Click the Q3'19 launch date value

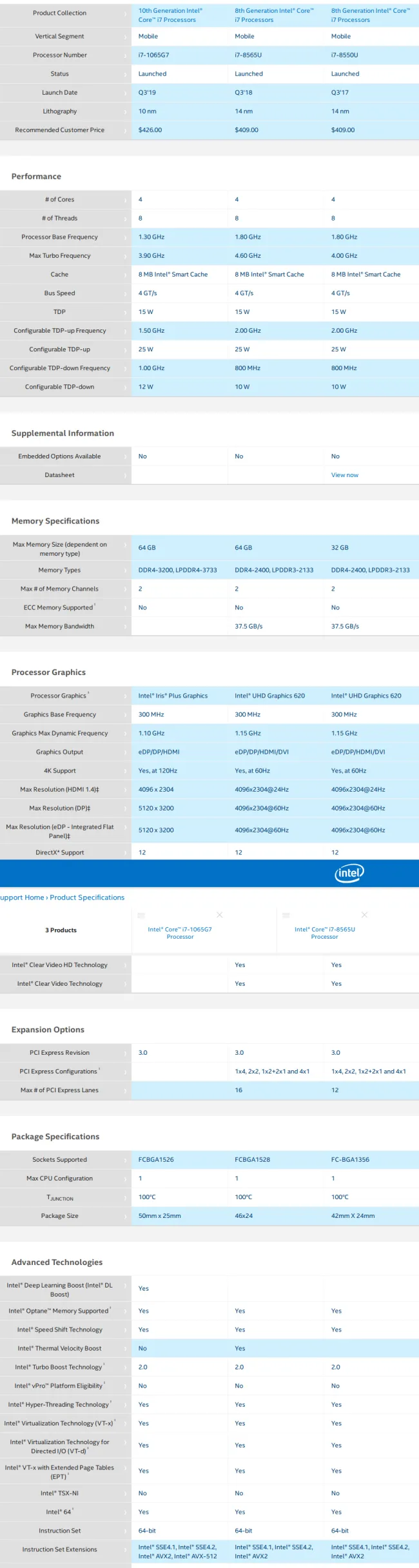click(x=147, y=93)
